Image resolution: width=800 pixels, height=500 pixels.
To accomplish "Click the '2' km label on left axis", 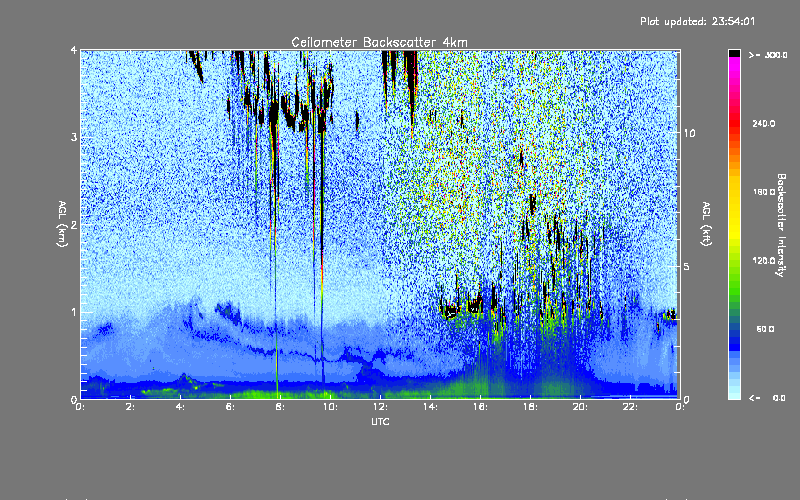I will [74, 225].
